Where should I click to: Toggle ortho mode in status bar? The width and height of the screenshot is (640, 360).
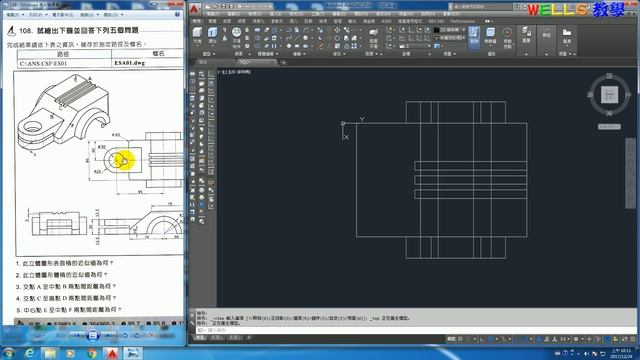click(482, 339)
